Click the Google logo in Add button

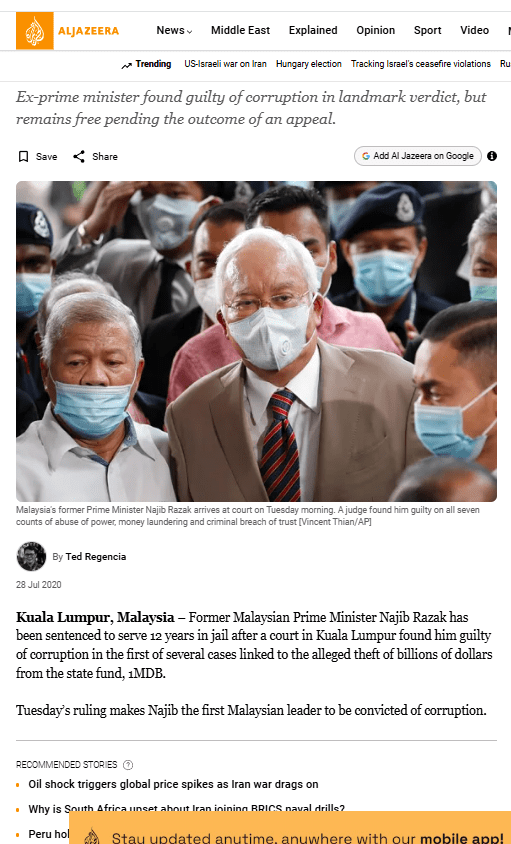click(x=366, y=156)
